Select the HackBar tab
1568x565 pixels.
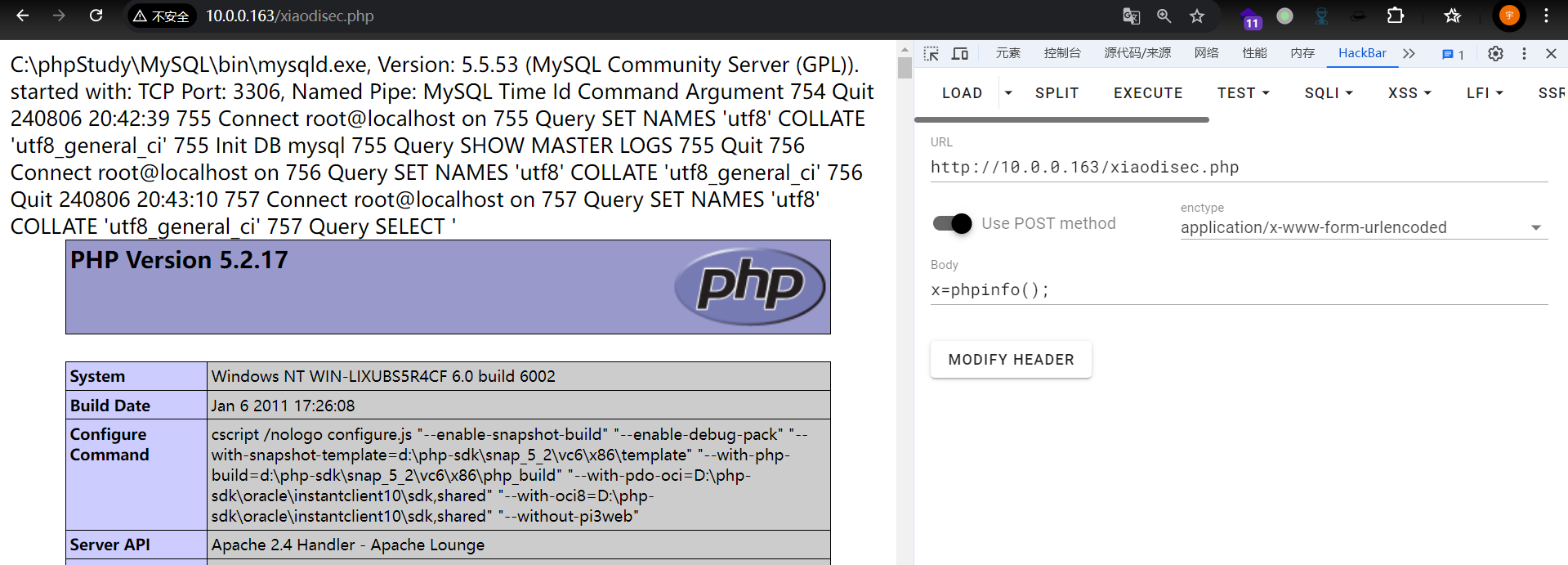pyautogui.click(x=1362, y=53)
